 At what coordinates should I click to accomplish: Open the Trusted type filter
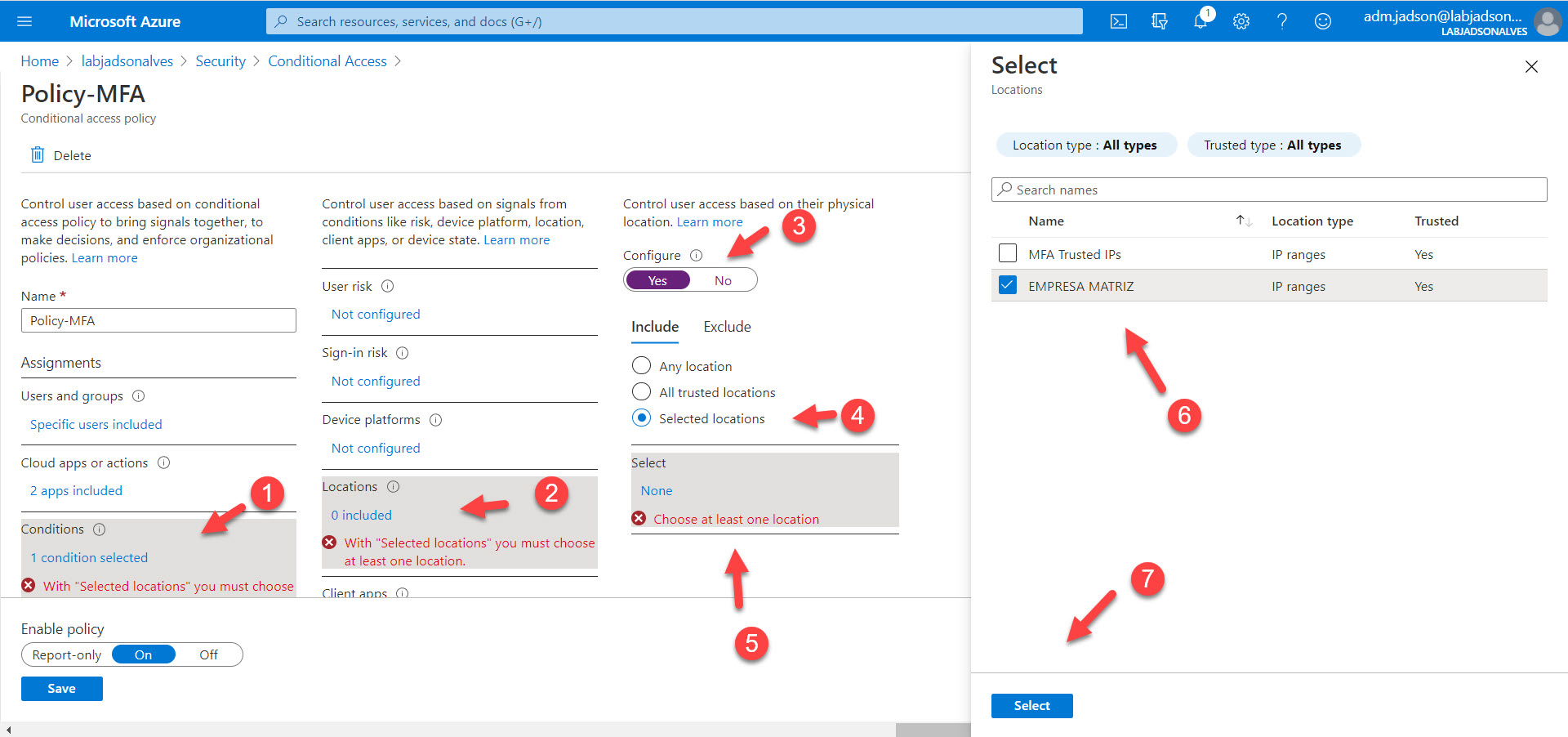[1272, 145]
